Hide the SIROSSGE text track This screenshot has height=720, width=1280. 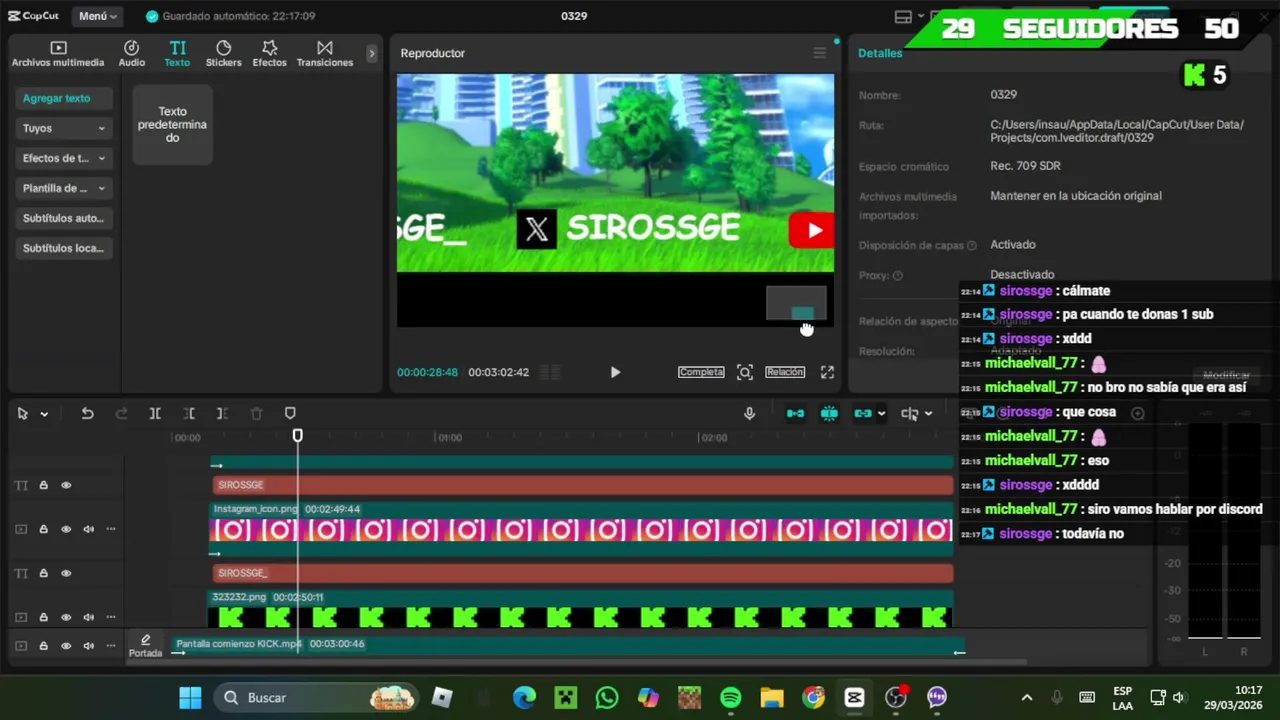(66, 485)
